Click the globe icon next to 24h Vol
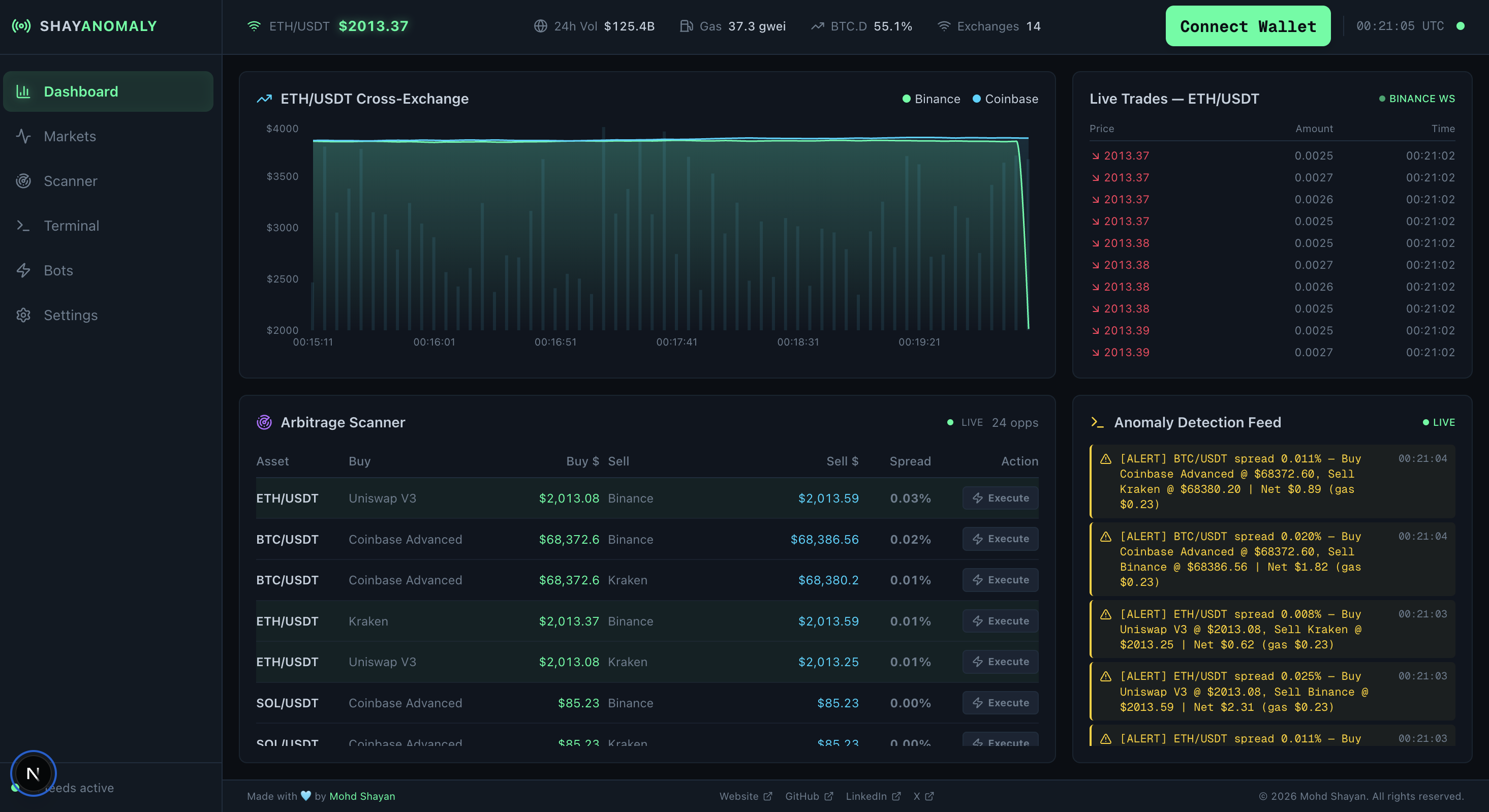This screenshot has height=812, width=1489. pos(540,26)
